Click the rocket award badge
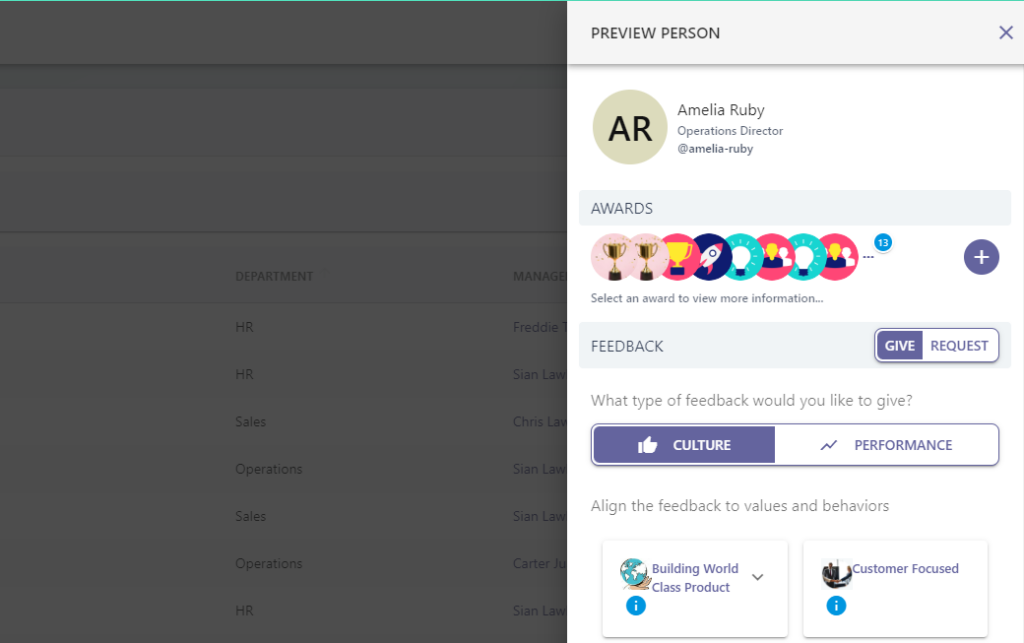This screenshot has width=1024, height=643. pos(710,256)
